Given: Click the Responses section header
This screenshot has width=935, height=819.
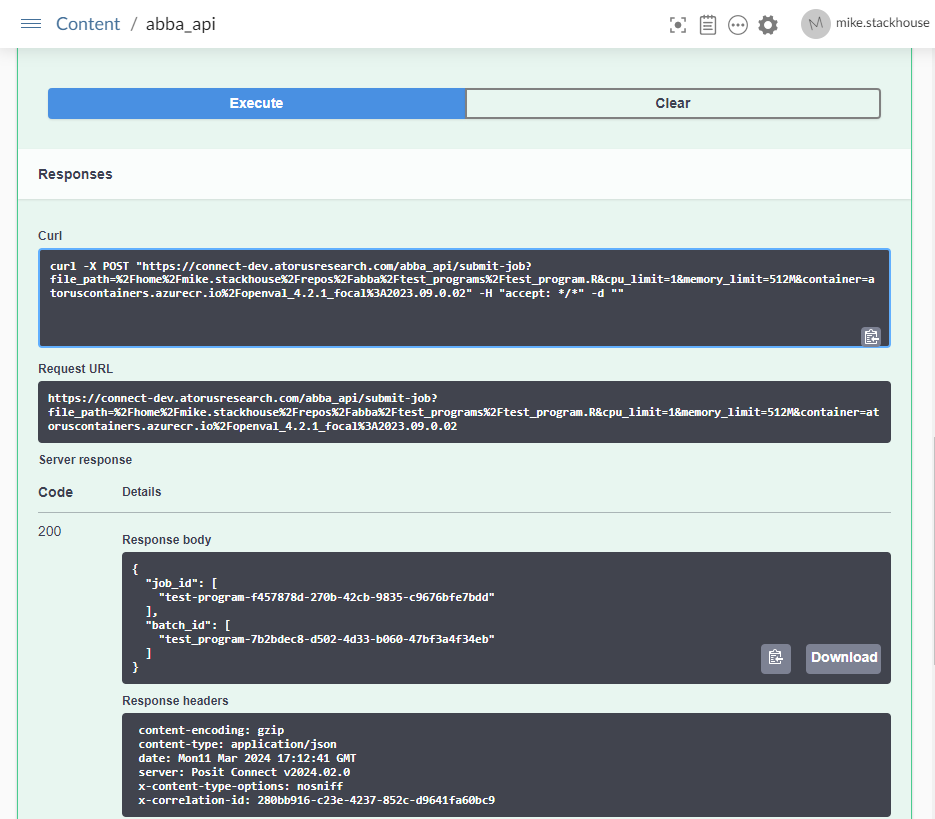Looking at the screenshot, I should click(76, 174).
